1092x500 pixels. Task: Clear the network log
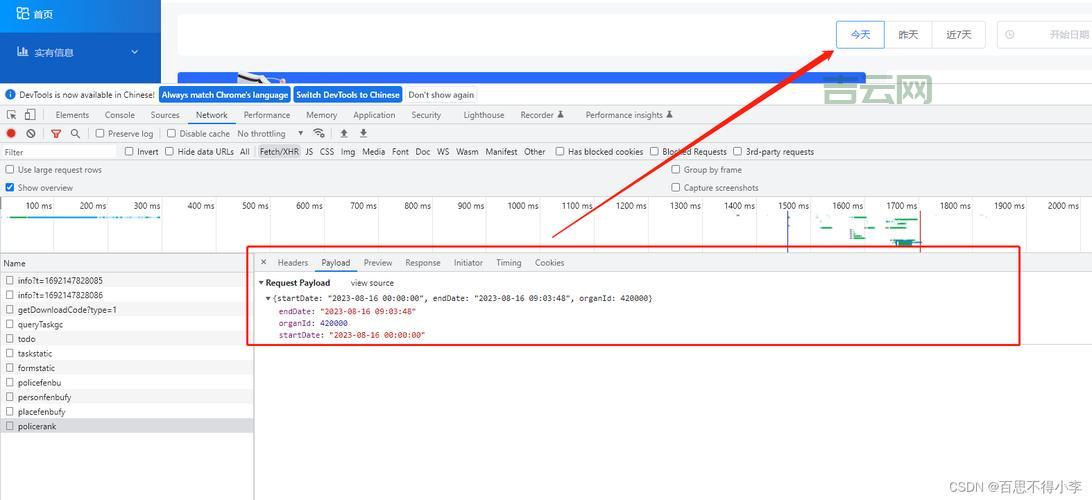coord(31,133)
